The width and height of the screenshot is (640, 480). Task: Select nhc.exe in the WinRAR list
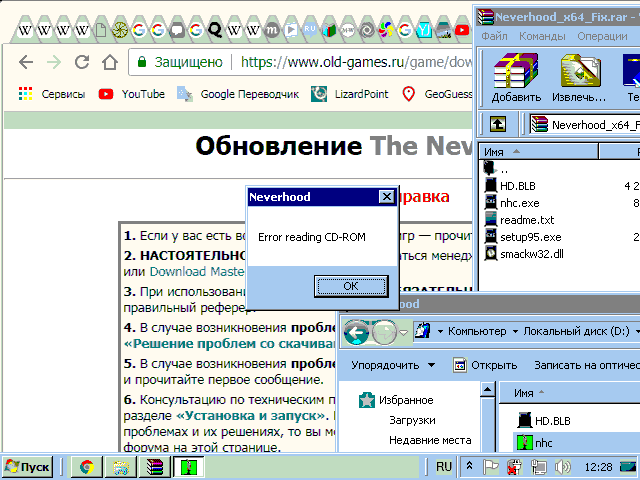pyautogui.click(x=511, y=203)
